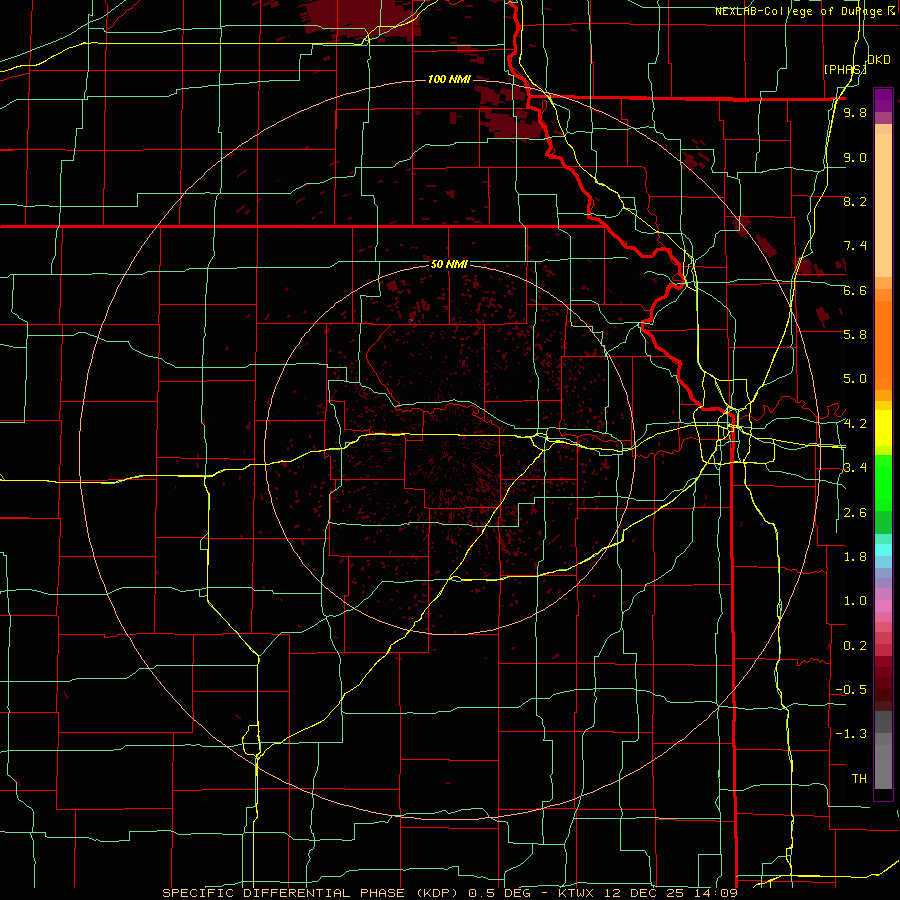The width and height of the screenshot is (900, 900).
Task: Click the 100 NMI range ring label
Action: [449, 79]
